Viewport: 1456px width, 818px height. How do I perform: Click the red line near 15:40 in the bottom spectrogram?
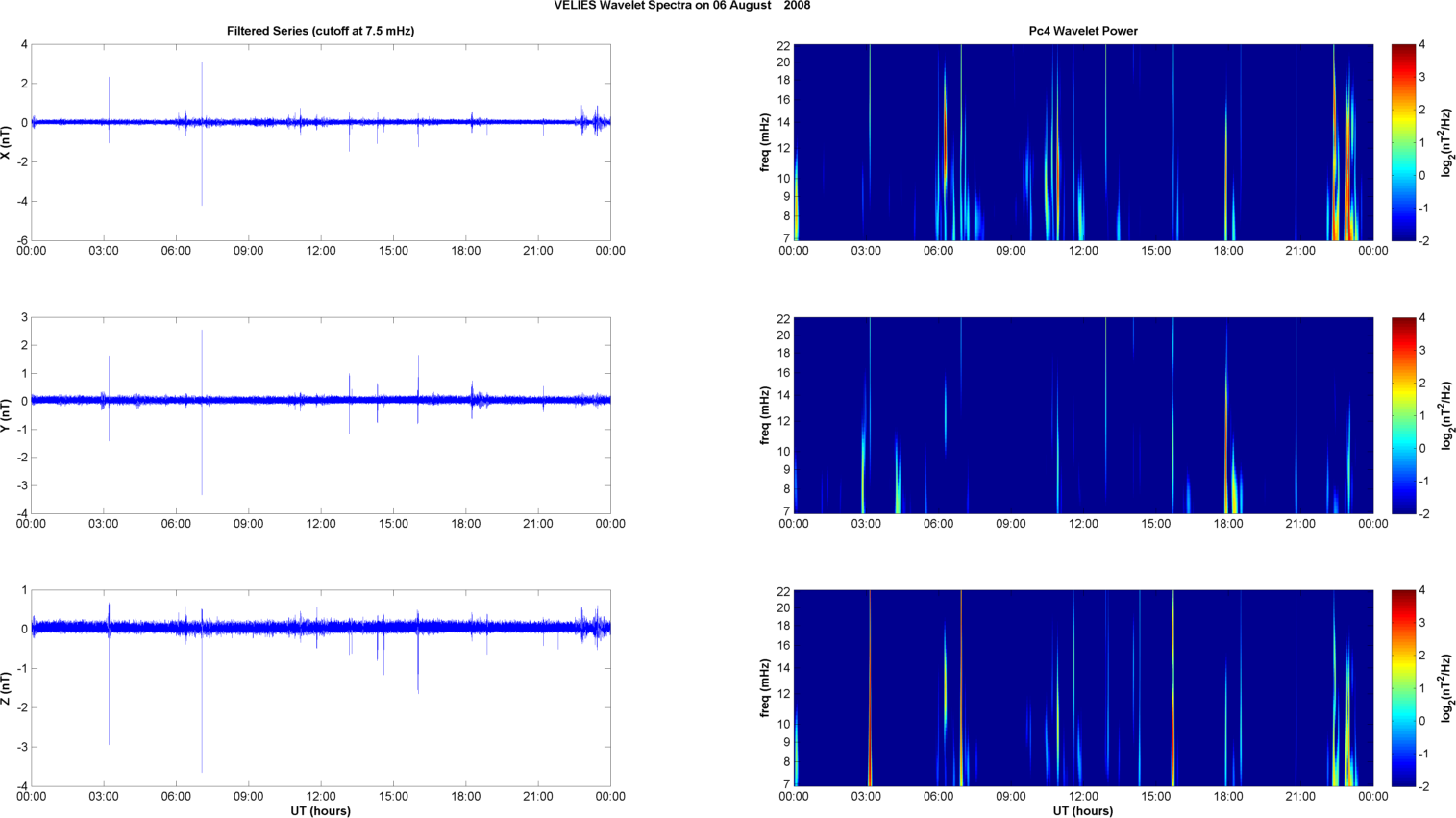[x=1172, y=731]
